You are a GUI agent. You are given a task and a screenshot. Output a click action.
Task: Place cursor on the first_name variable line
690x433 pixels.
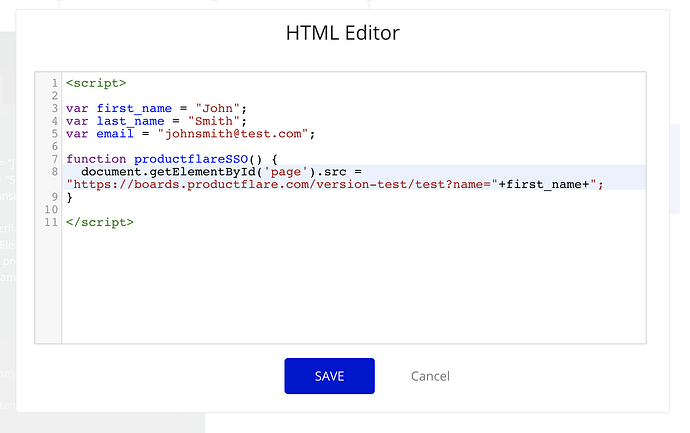coord(156,108)
